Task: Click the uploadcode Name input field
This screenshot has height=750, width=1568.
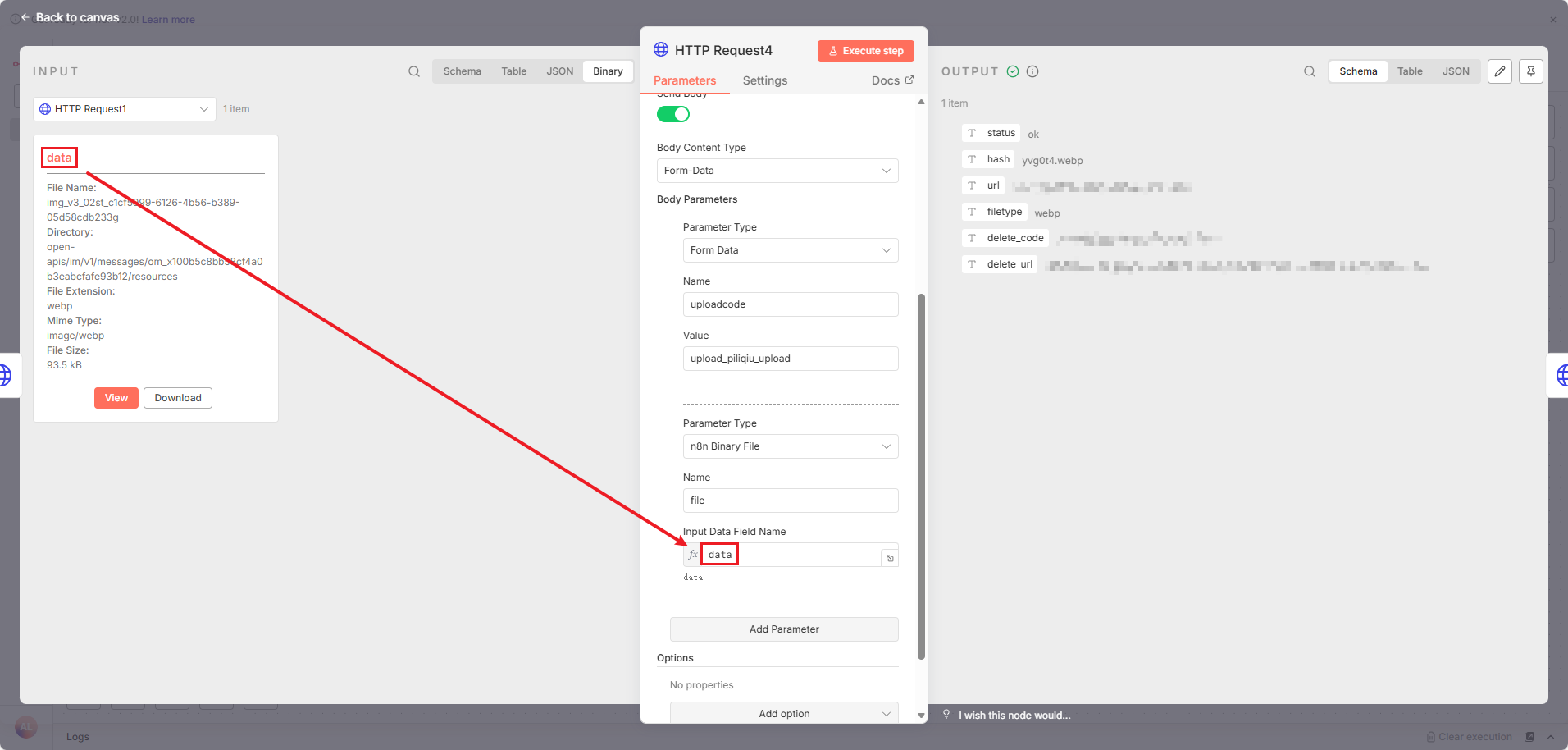Action: (790, 304)
